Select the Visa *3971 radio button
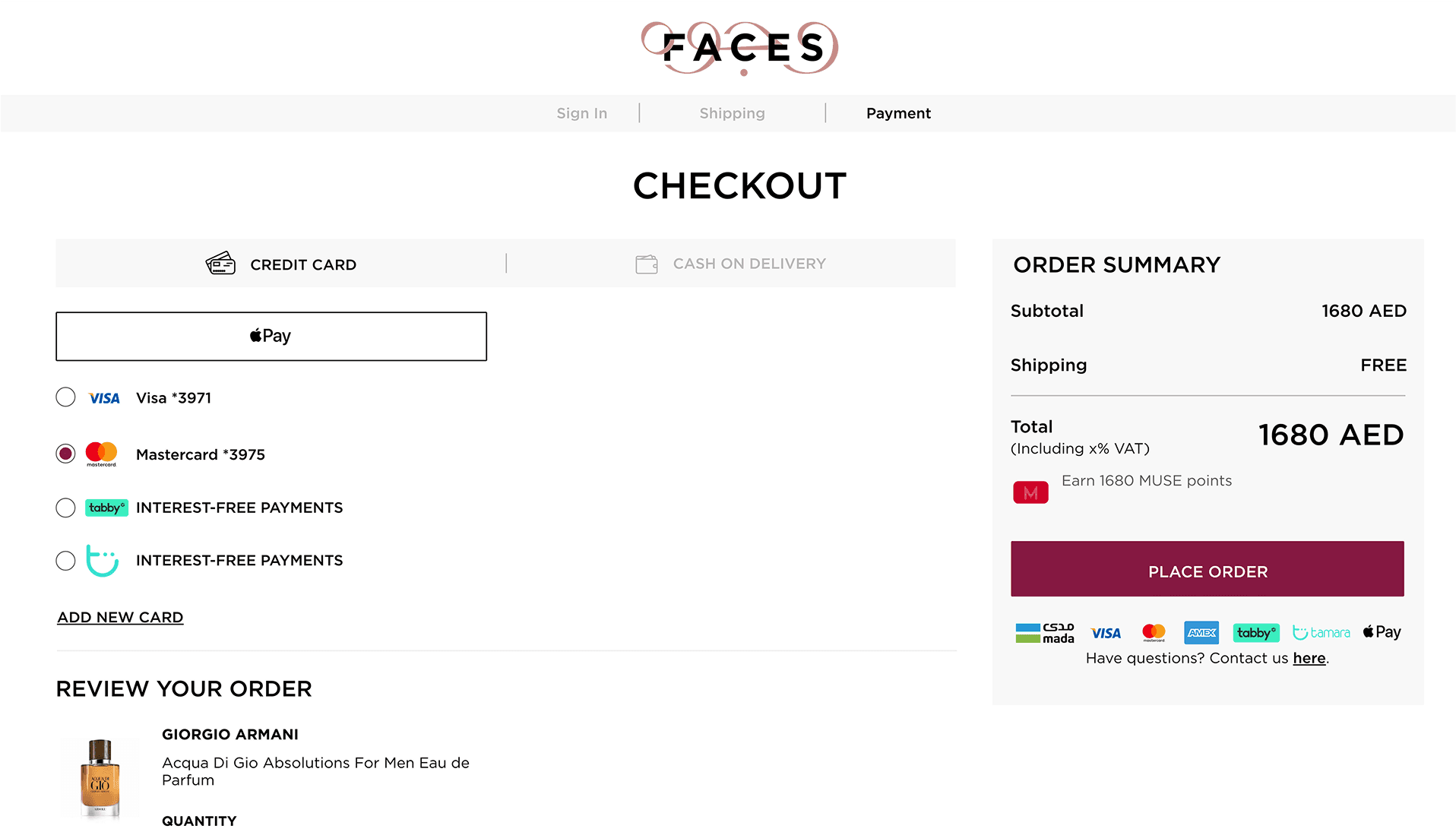 click(66, 397)
